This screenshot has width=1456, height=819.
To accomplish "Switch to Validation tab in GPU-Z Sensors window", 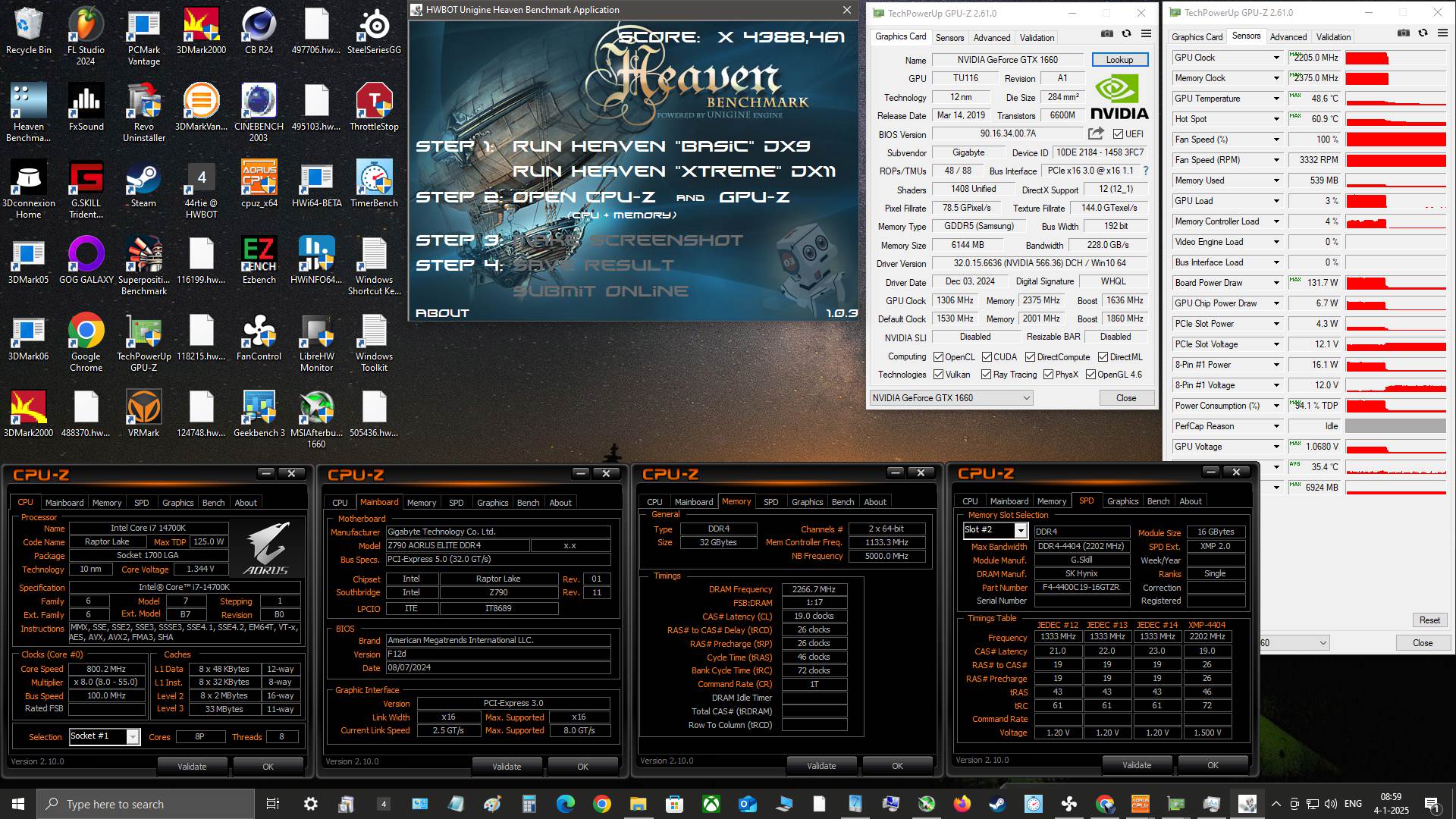I will pos(1333,36).
